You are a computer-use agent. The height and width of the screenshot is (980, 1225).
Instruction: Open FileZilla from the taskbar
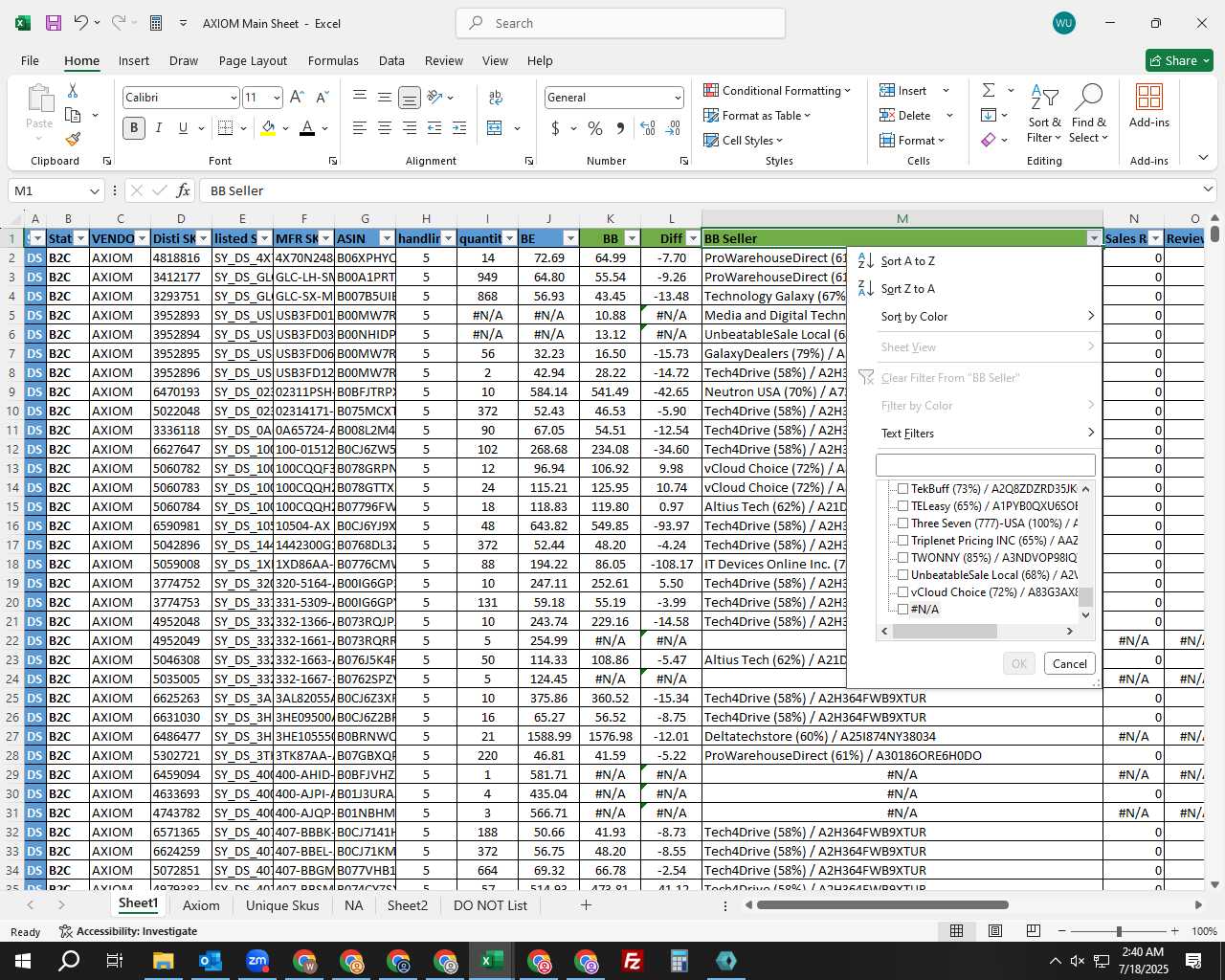633,961
